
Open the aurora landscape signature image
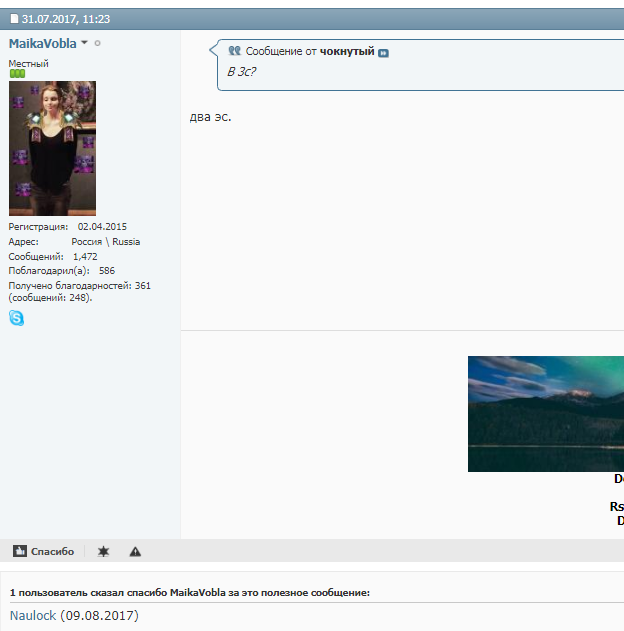point(546,414)
